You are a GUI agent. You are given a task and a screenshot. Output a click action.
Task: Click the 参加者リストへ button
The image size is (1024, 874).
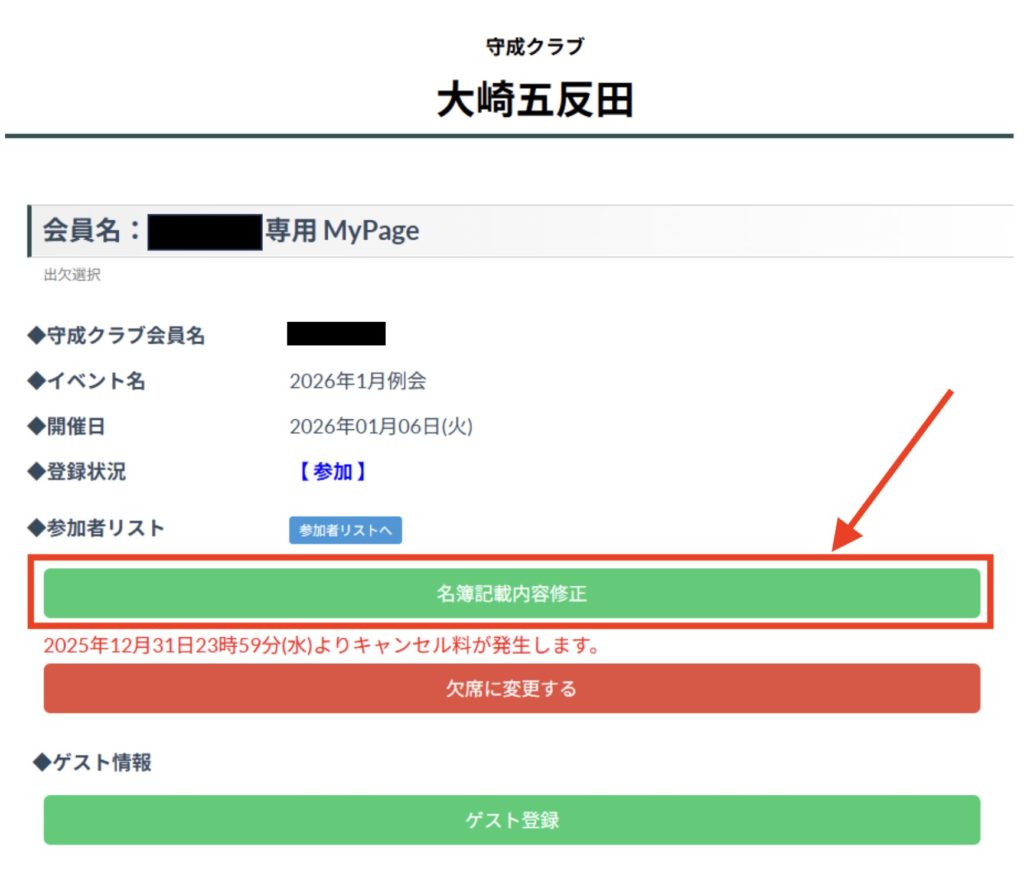pos(345,531)
